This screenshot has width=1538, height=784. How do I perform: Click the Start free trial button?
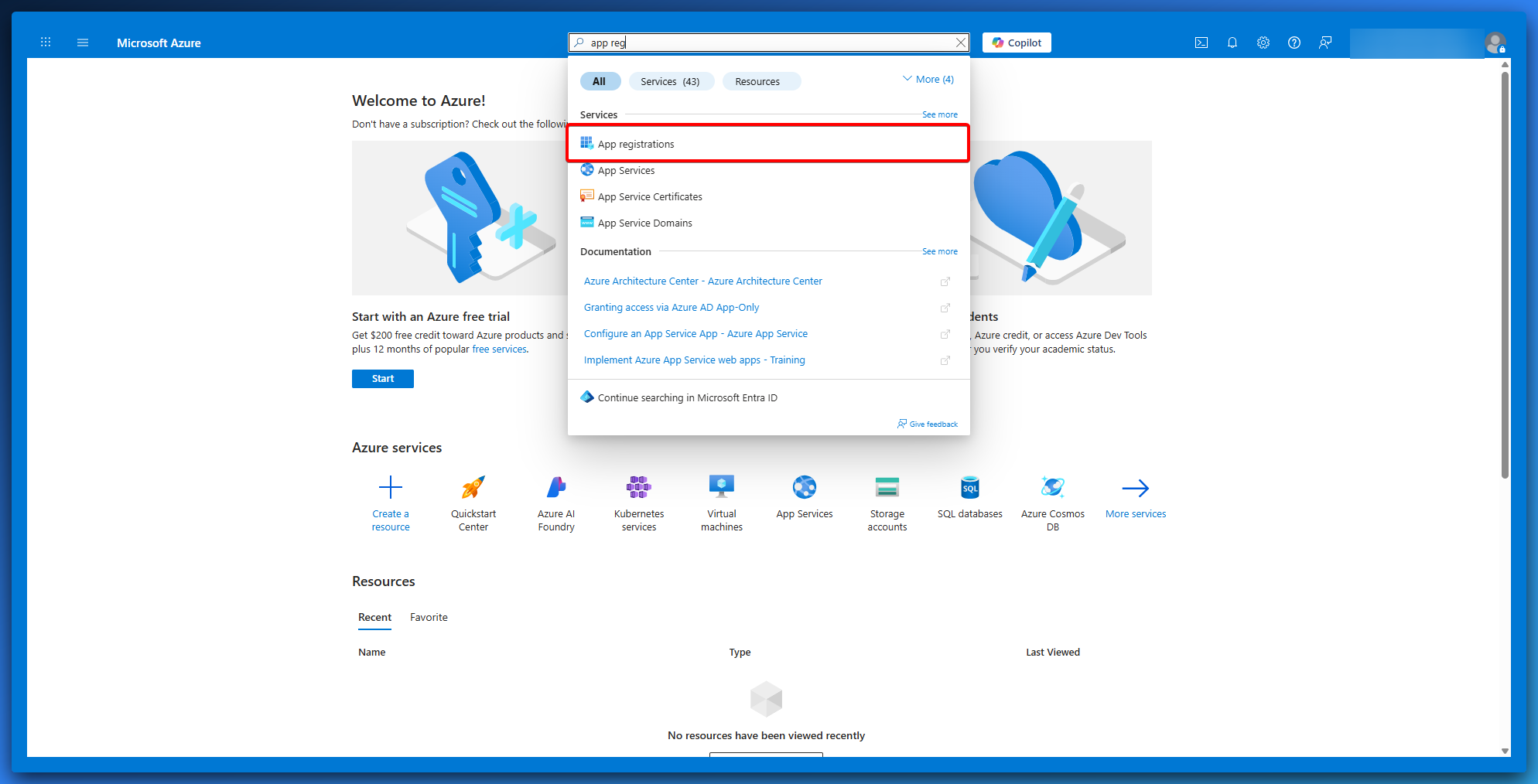(x=383, y=379)
